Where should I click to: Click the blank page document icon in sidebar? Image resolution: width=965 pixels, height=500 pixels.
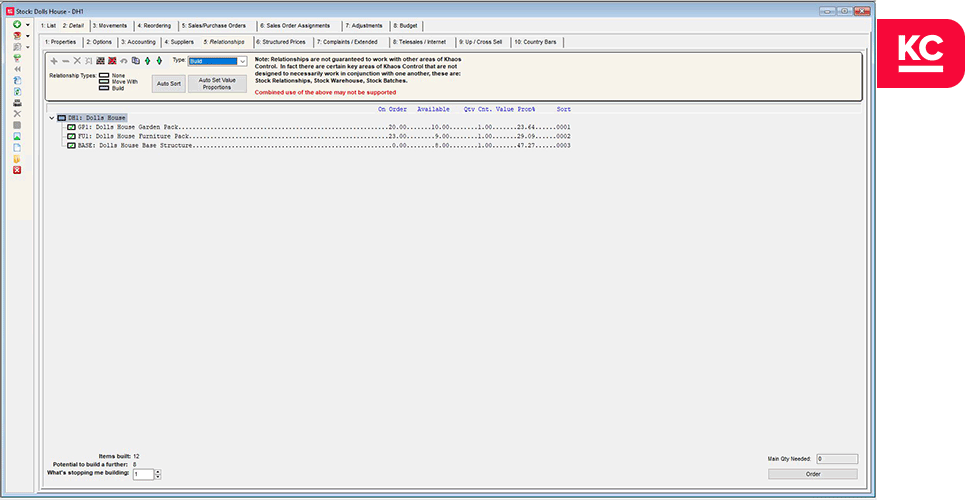coord(17,148)
